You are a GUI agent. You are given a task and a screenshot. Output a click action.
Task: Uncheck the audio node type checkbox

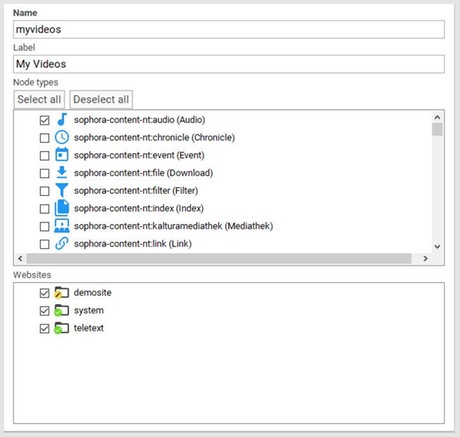[44, 120]
